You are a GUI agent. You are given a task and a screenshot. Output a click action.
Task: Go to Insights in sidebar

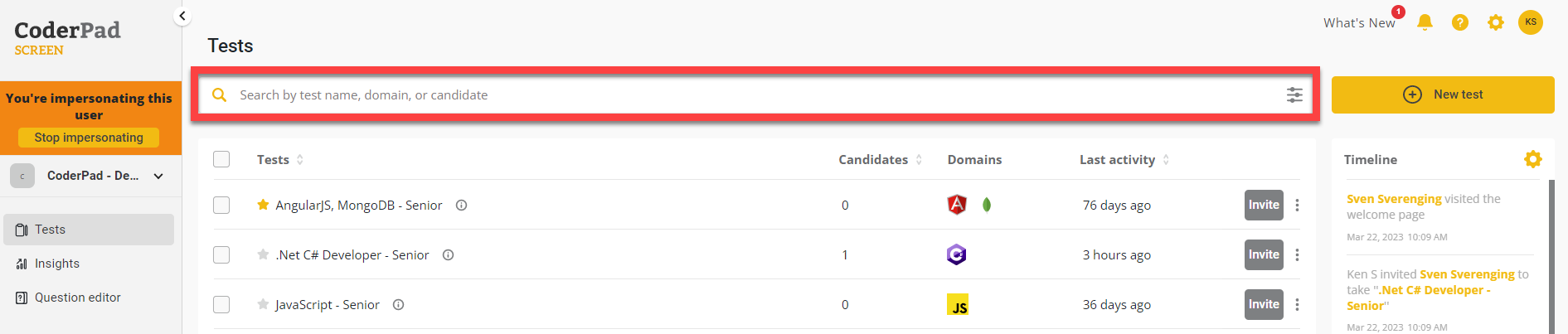pos(57,264)
